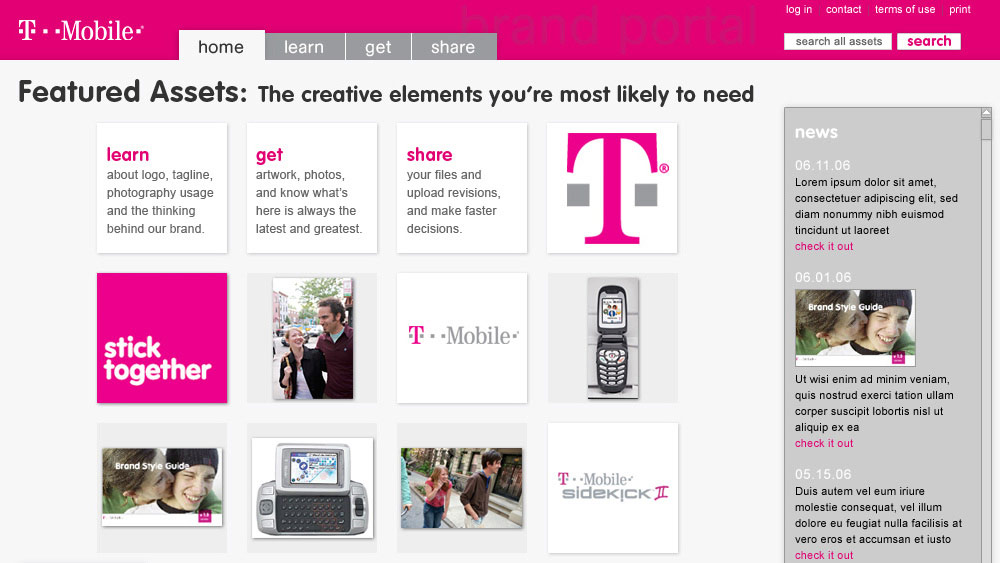Select the T-Mobile wordmark logo tile

[x=462, y=338]
